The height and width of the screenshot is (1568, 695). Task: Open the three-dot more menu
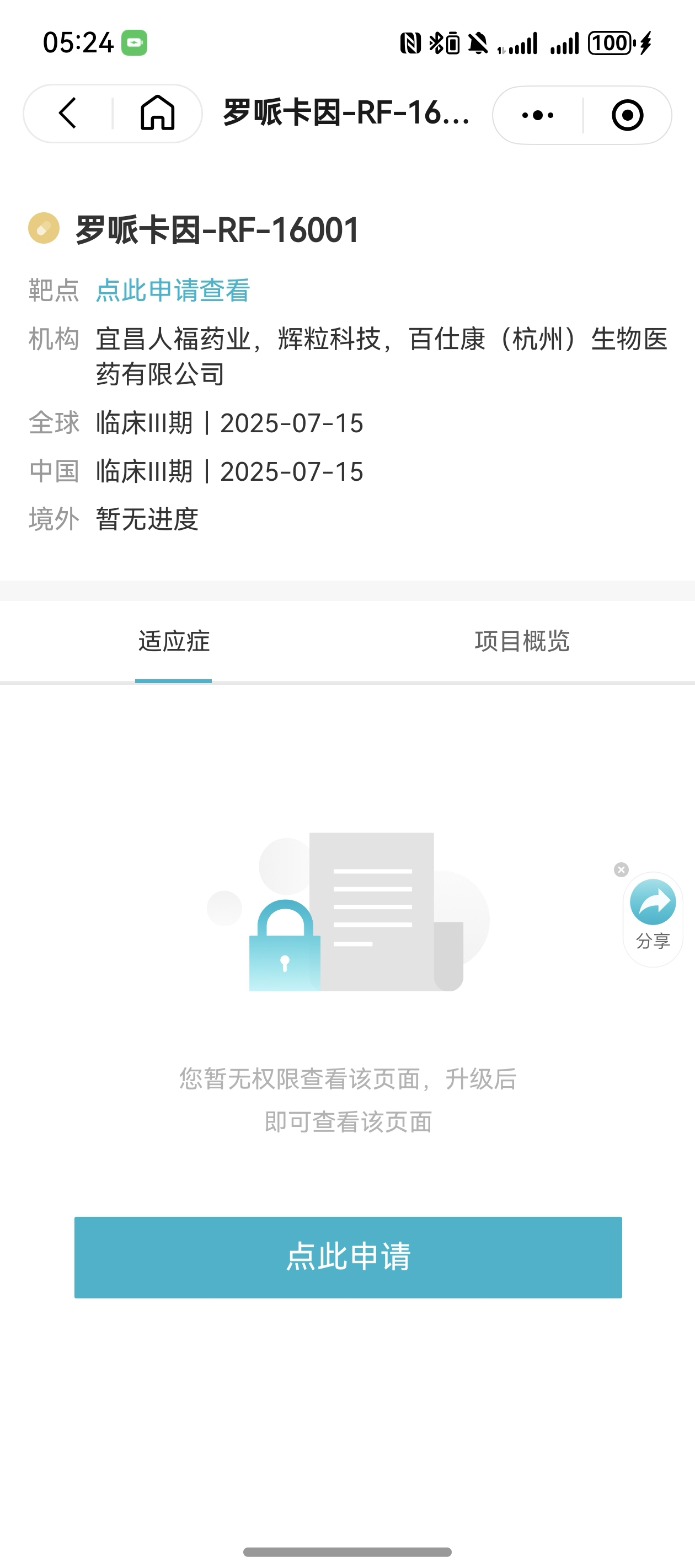pyautogui.click(x=538, y=115)
